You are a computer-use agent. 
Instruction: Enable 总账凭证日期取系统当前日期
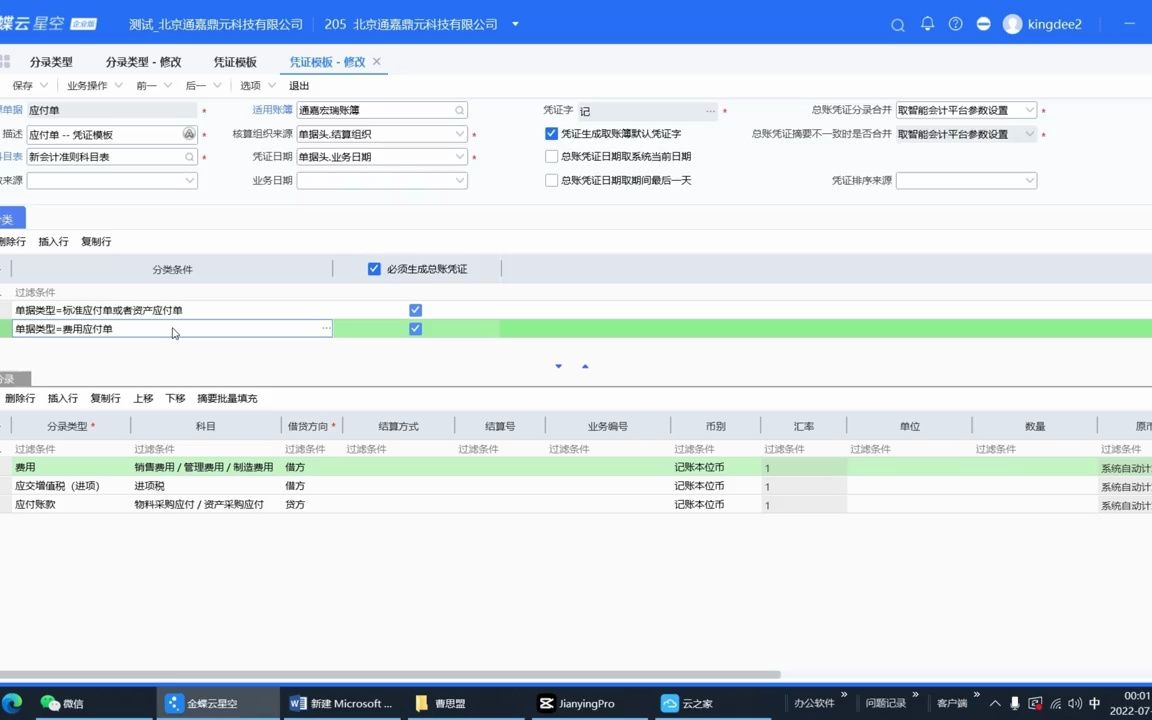[552, 156]
